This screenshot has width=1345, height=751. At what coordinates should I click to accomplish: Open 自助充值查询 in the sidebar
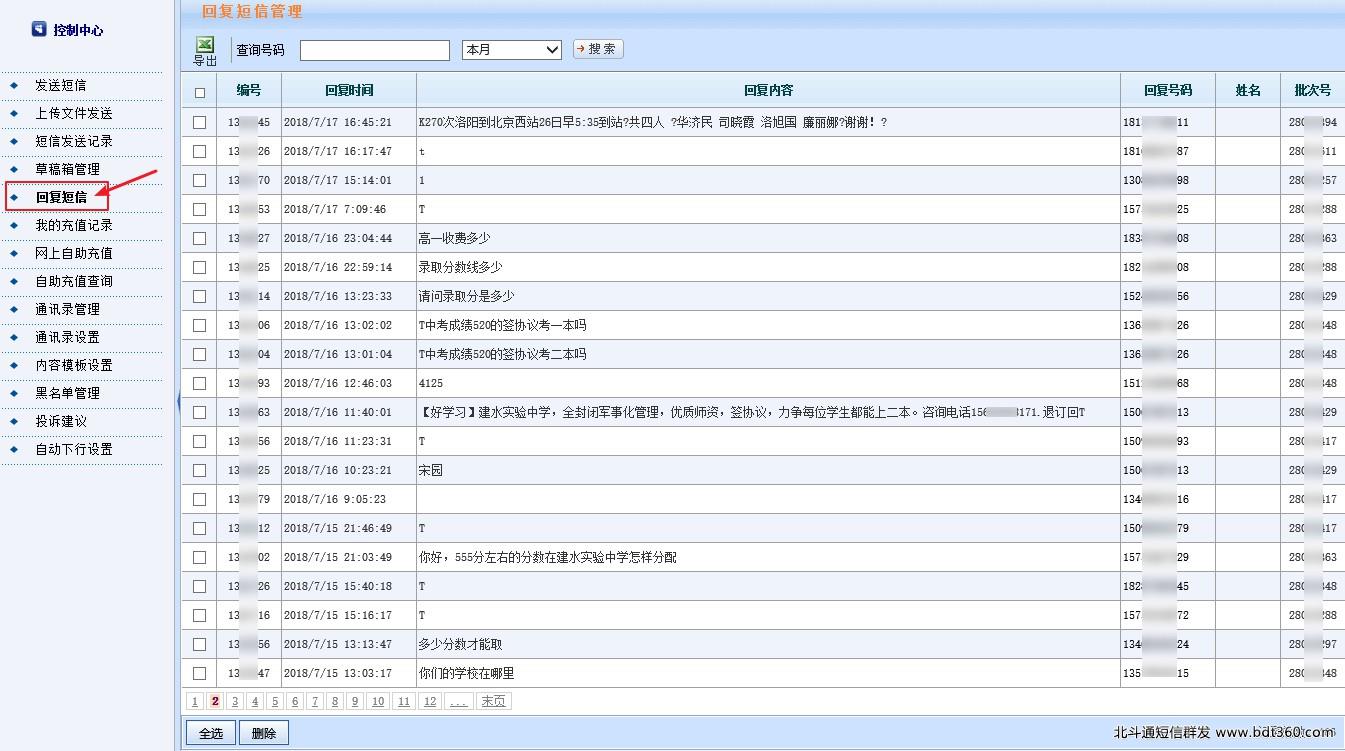(x=74, y=281)
